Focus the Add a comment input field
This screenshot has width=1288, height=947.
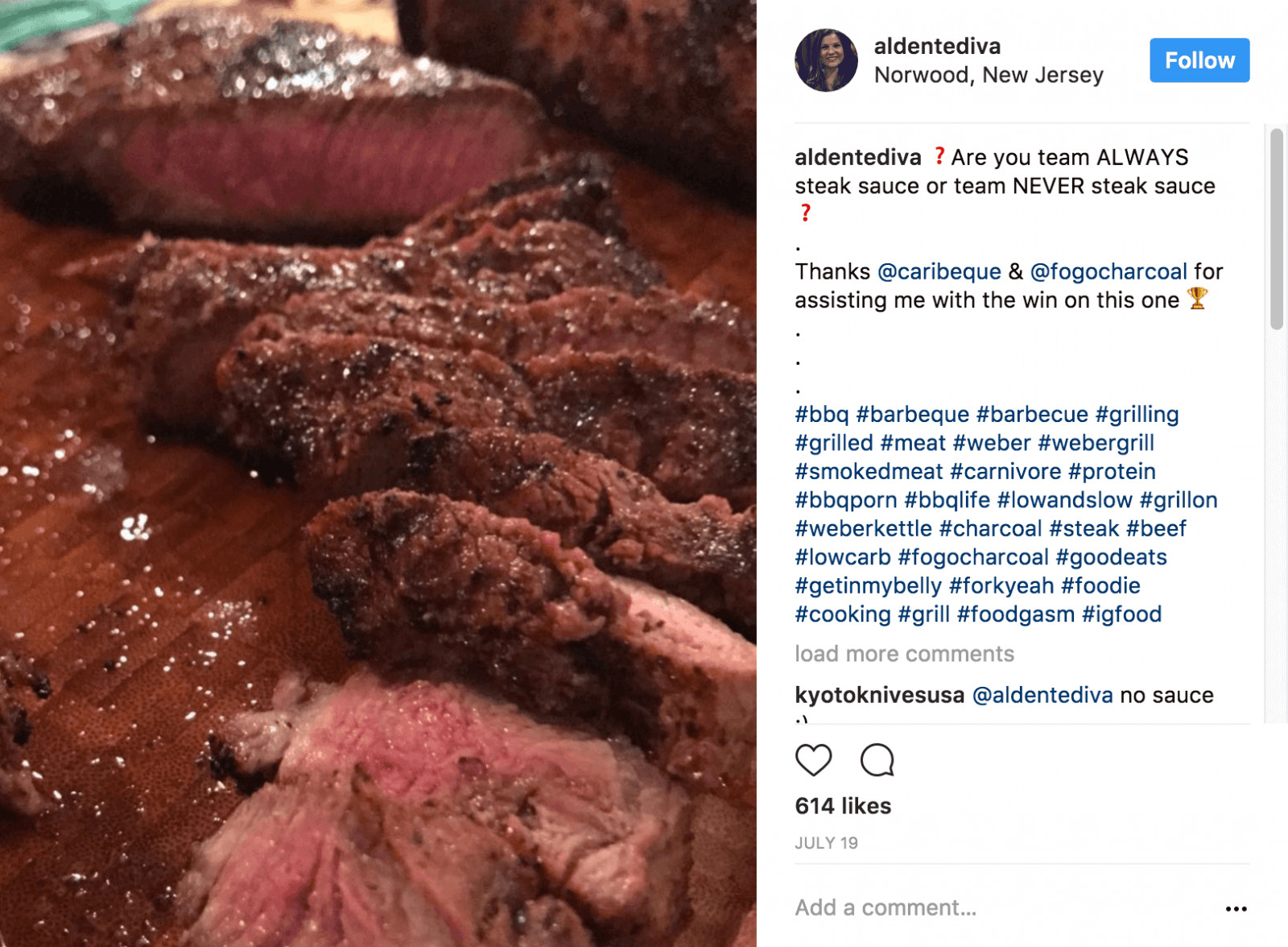tap(884, 907)
